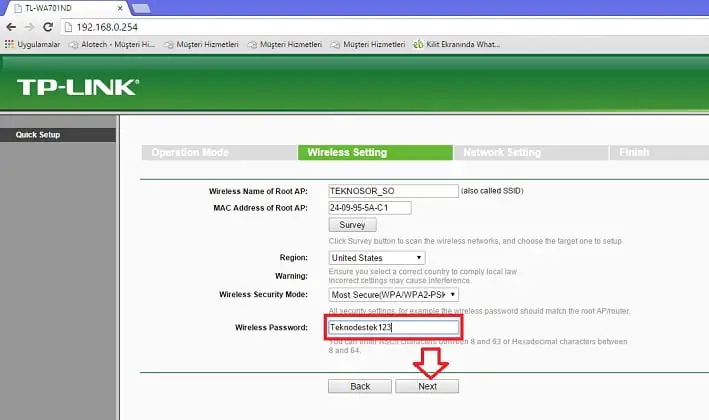Click the 'Wireless Password:' label

(271, 327)
